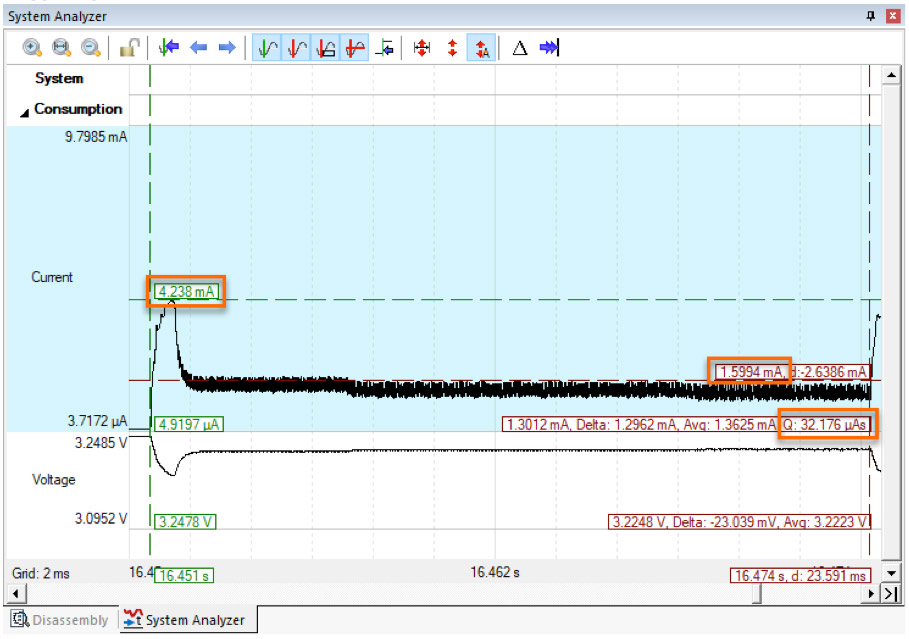Jump to cursor with green-line arrow icon
Screen dimensions: 909x639
pos(169,48)
